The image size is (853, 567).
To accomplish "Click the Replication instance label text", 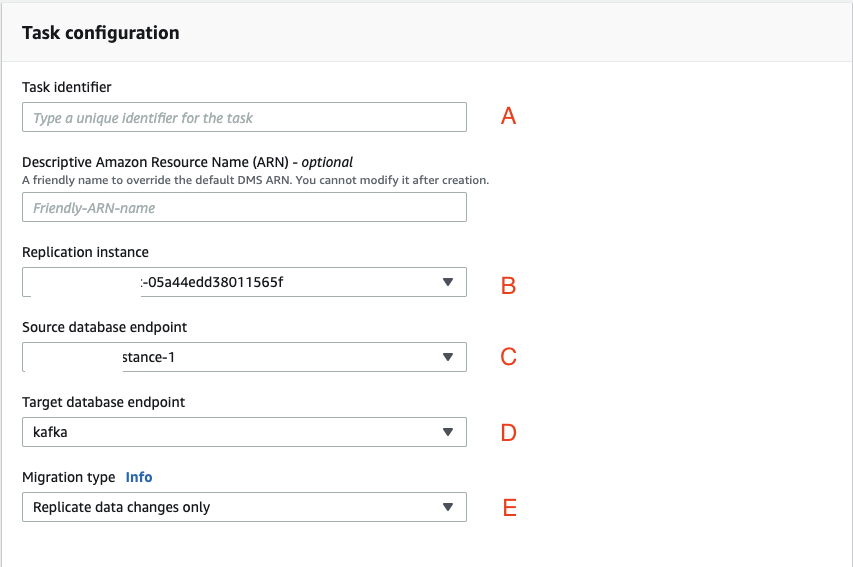I will 85,252.
